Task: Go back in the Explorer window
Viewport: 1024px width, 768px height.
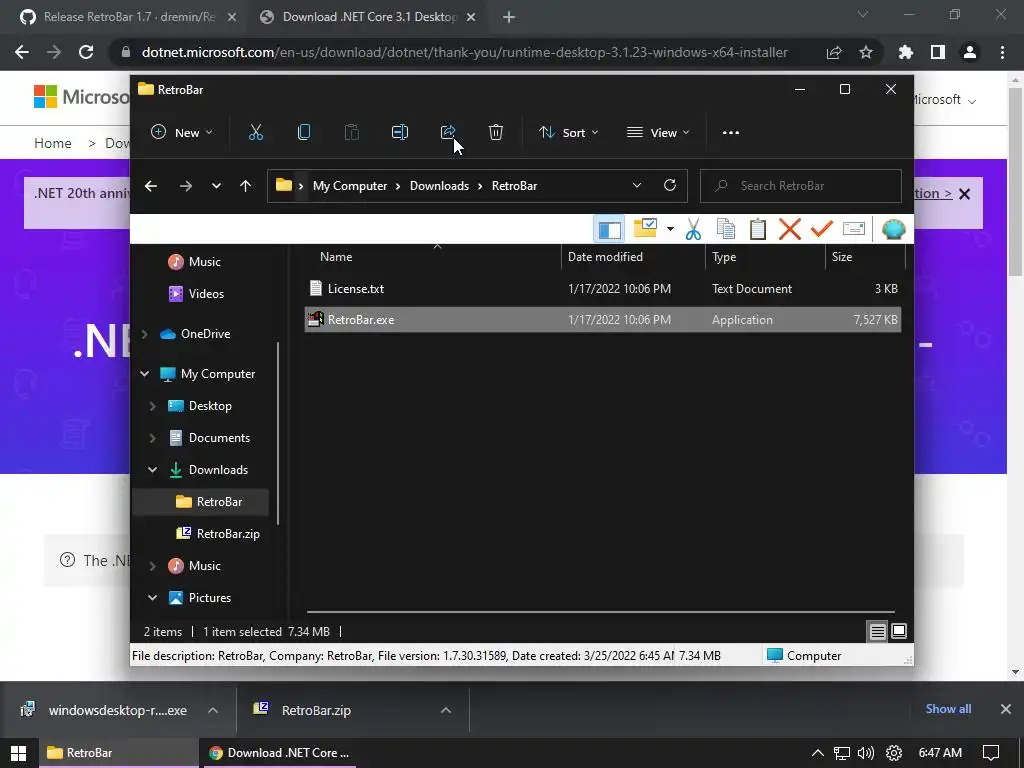Action: [151, 186]
